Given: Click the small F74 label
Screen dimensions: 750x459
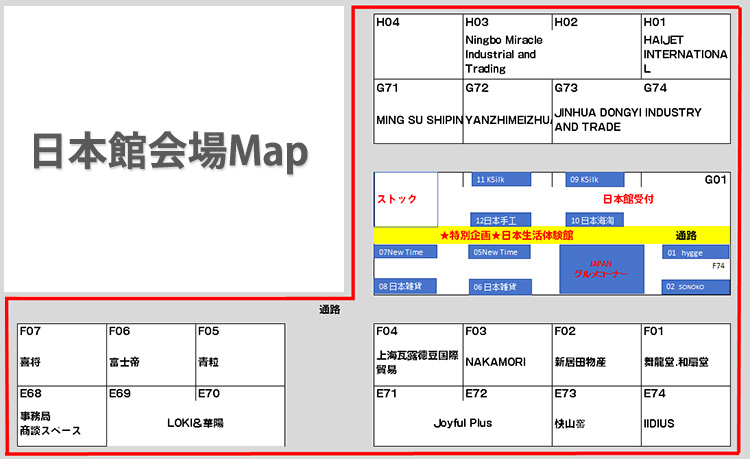Looking at the screenshot, I should [718, 266].
